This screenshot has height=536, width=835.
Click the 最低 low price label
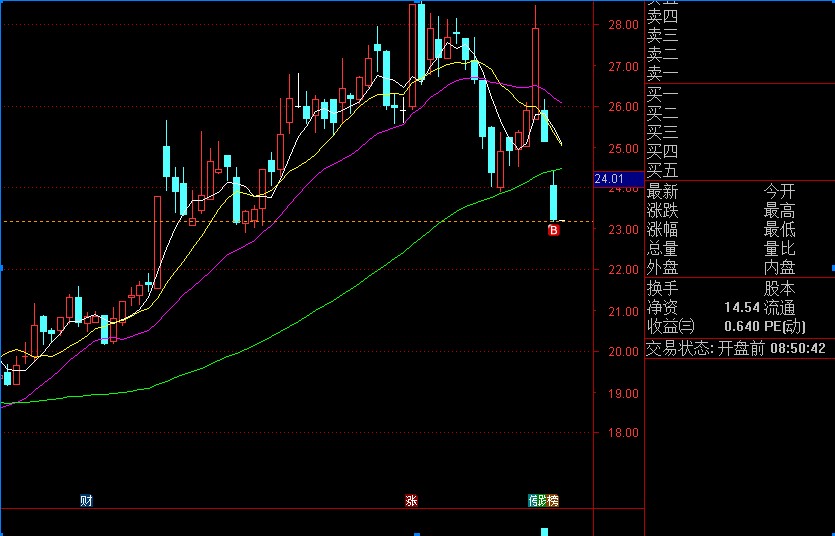click(x=779, y=229)
